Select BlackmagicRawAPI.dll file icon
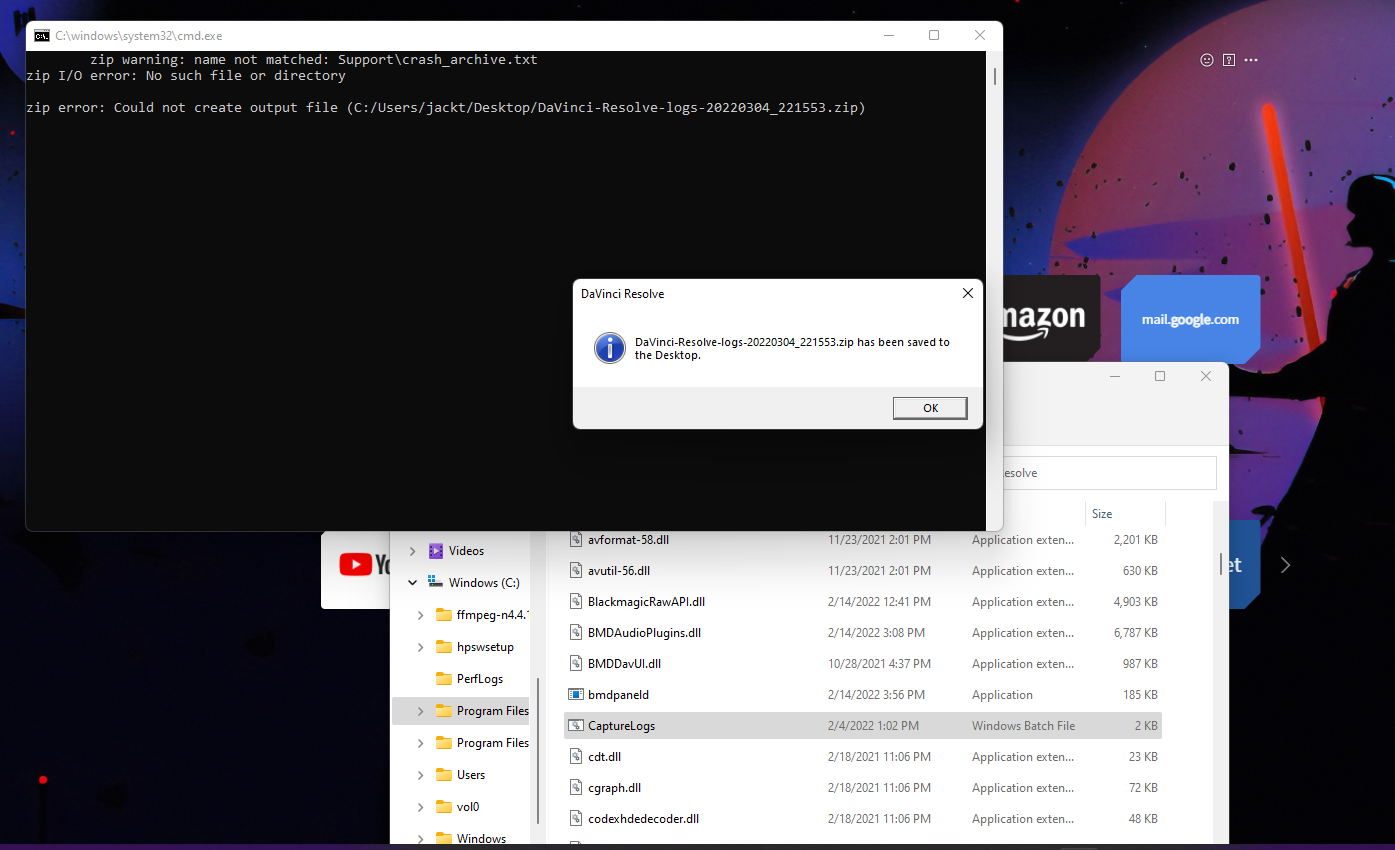Screen dimensions: 1395x850 point(576,601)
